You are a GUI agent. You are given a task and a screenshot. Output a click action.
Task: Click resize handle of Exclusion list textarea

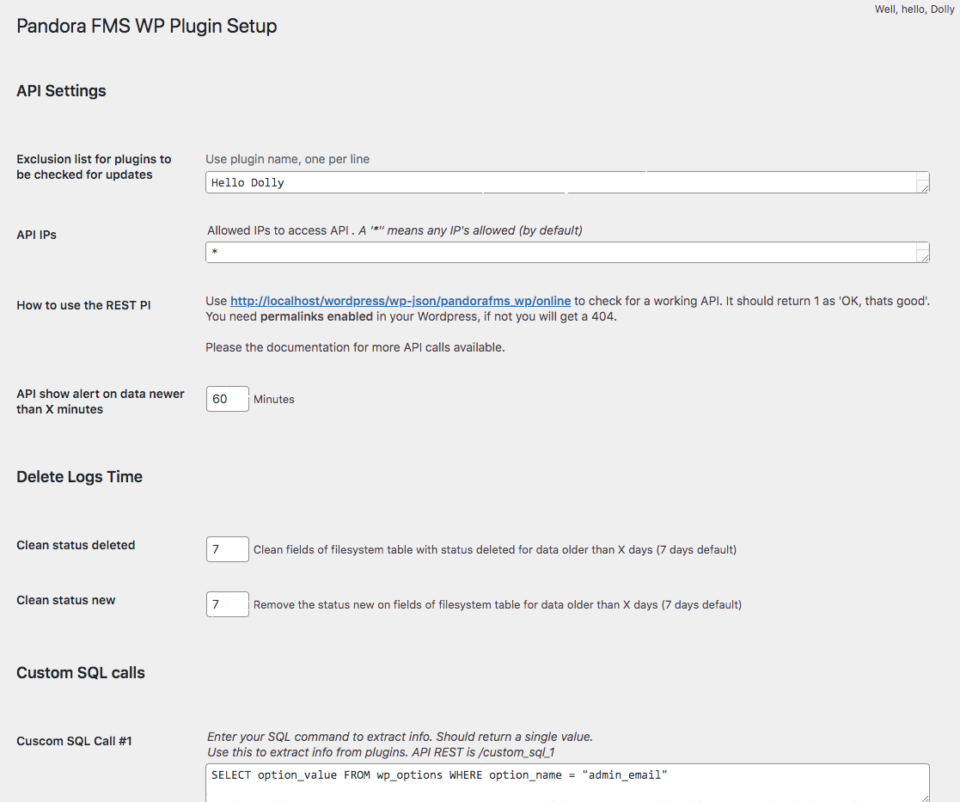pos(924,188)
